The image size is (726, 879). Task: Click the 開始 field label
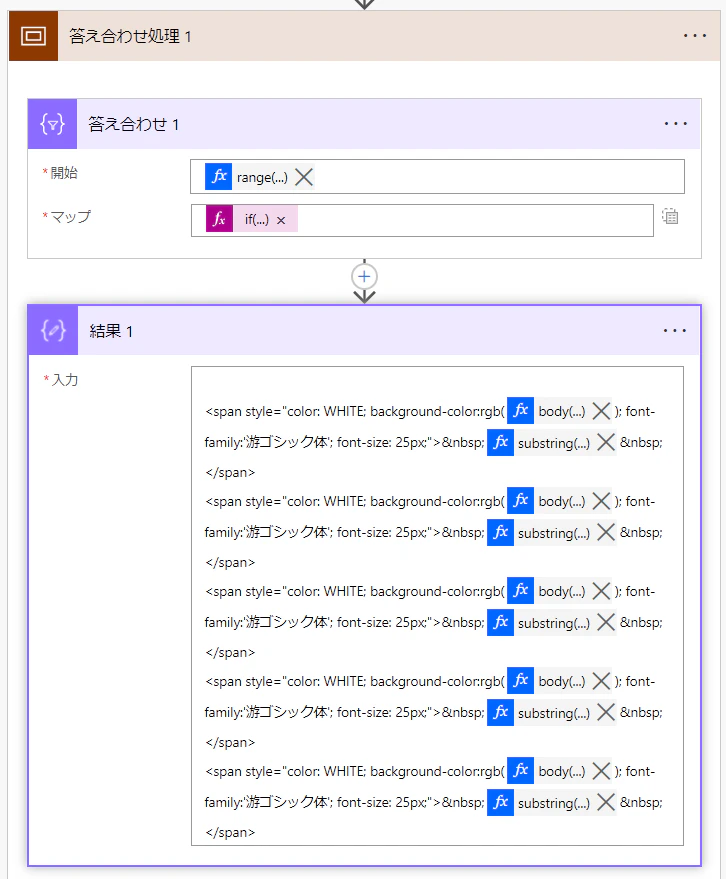63,173
